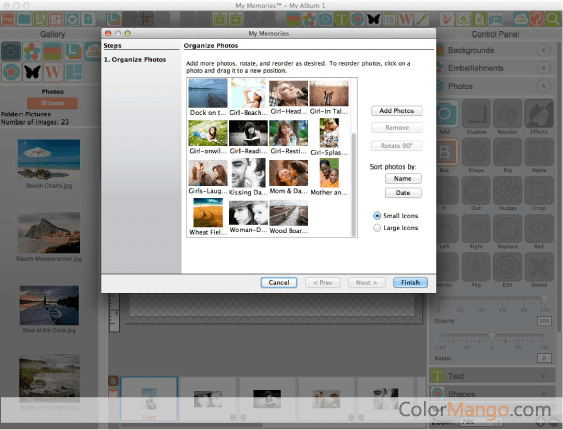
Task: Click the Add photo icon in Control Panel
Action: 446,113
